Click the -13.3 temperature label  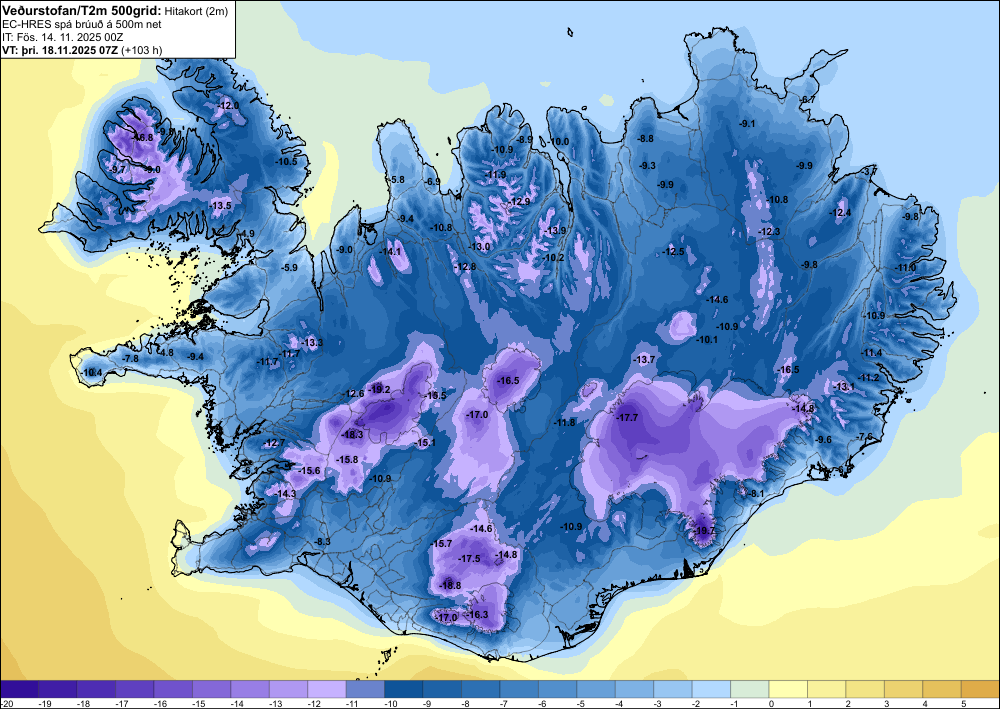312,342
